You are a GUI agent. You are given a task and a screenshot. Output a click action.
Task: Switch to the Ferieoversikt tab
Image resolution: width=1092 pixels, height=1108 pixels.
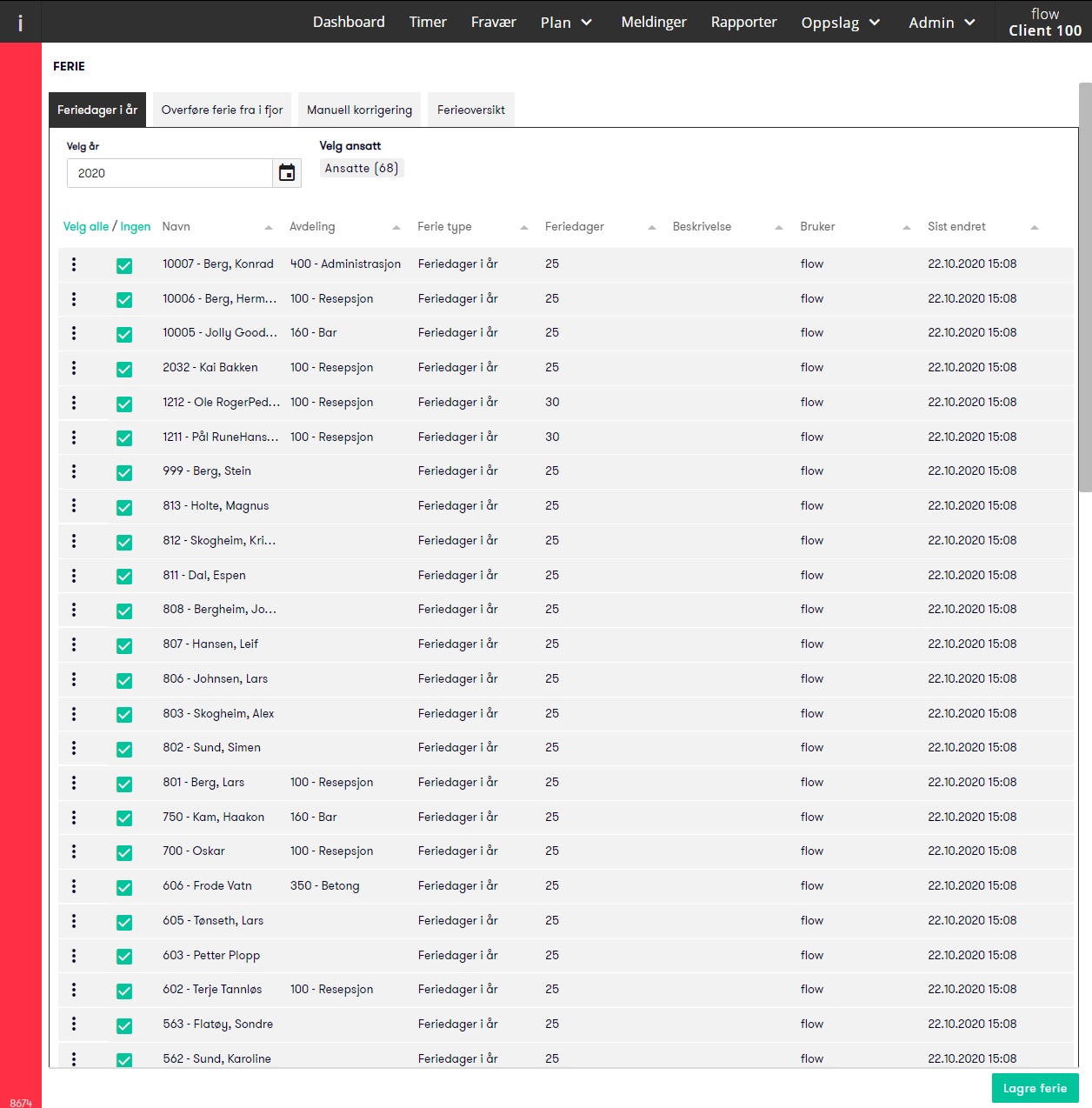point(471,110)
